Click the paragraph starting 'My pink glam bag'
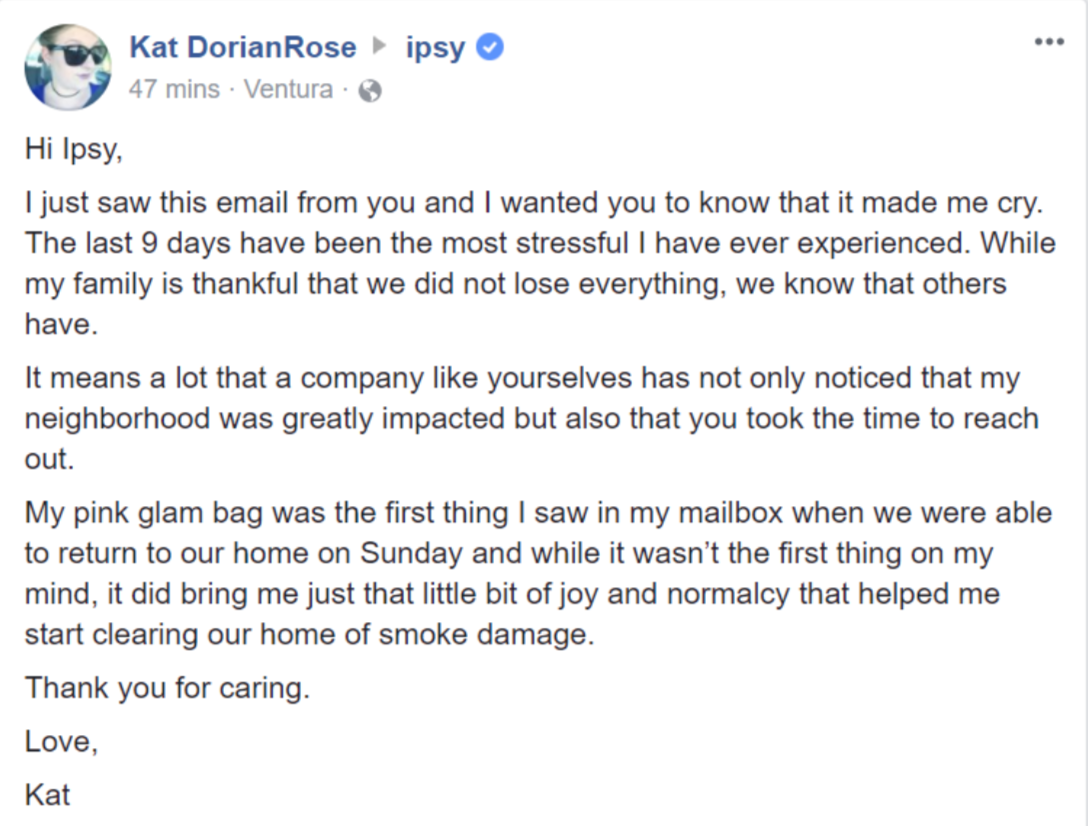Image resolution: width=1088 pixels, height=826 pixels. [x=538, y=573]
